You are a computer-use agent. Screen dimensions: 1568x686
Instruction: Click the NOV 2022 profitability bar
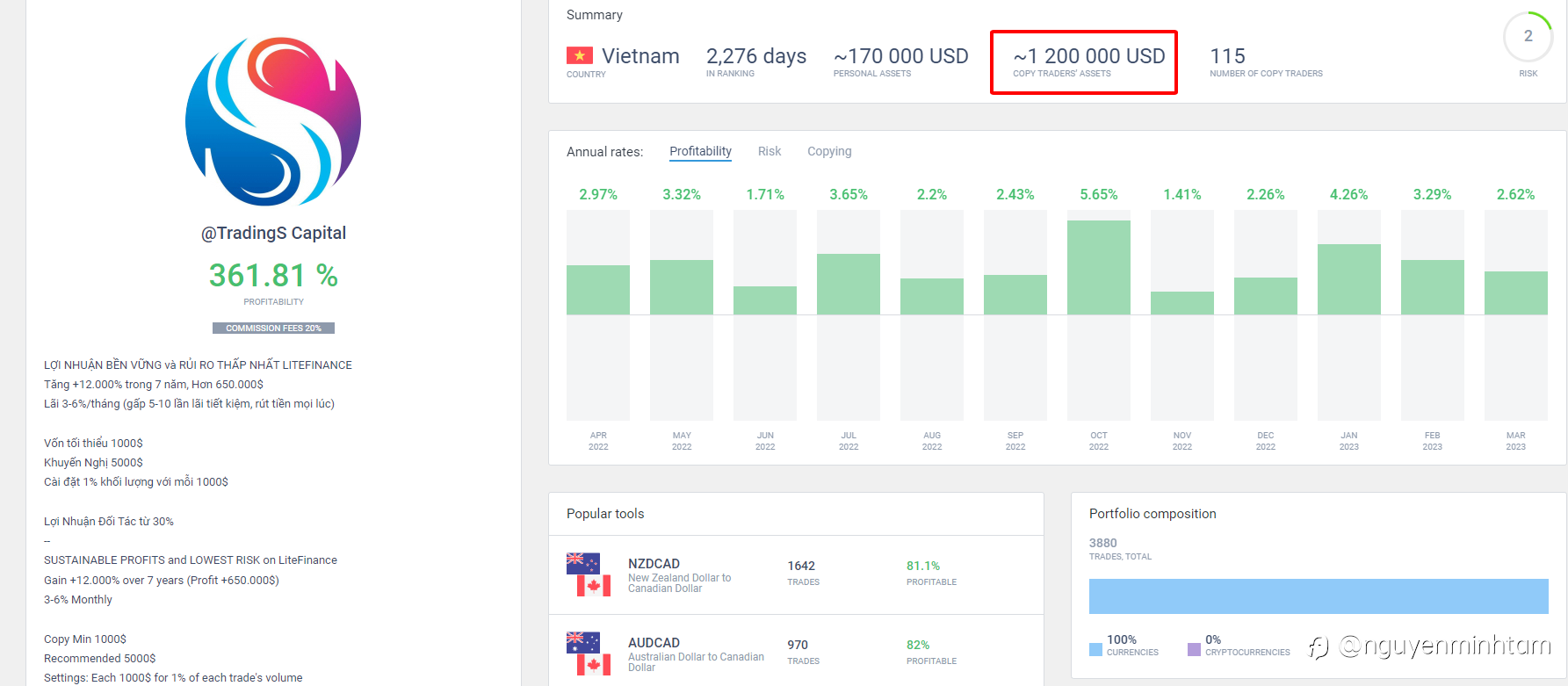pyautogui.click(x=1182, y=303)
